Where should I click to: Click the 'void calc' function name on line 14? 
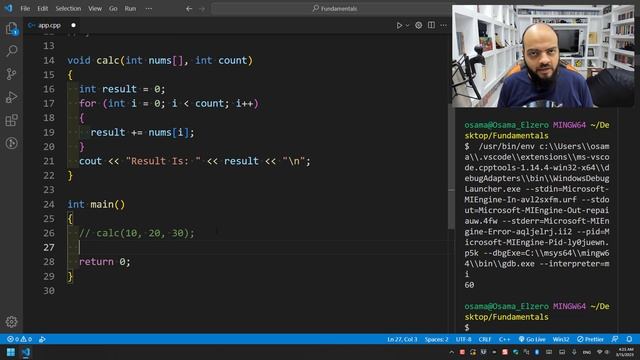coord(94,60)
